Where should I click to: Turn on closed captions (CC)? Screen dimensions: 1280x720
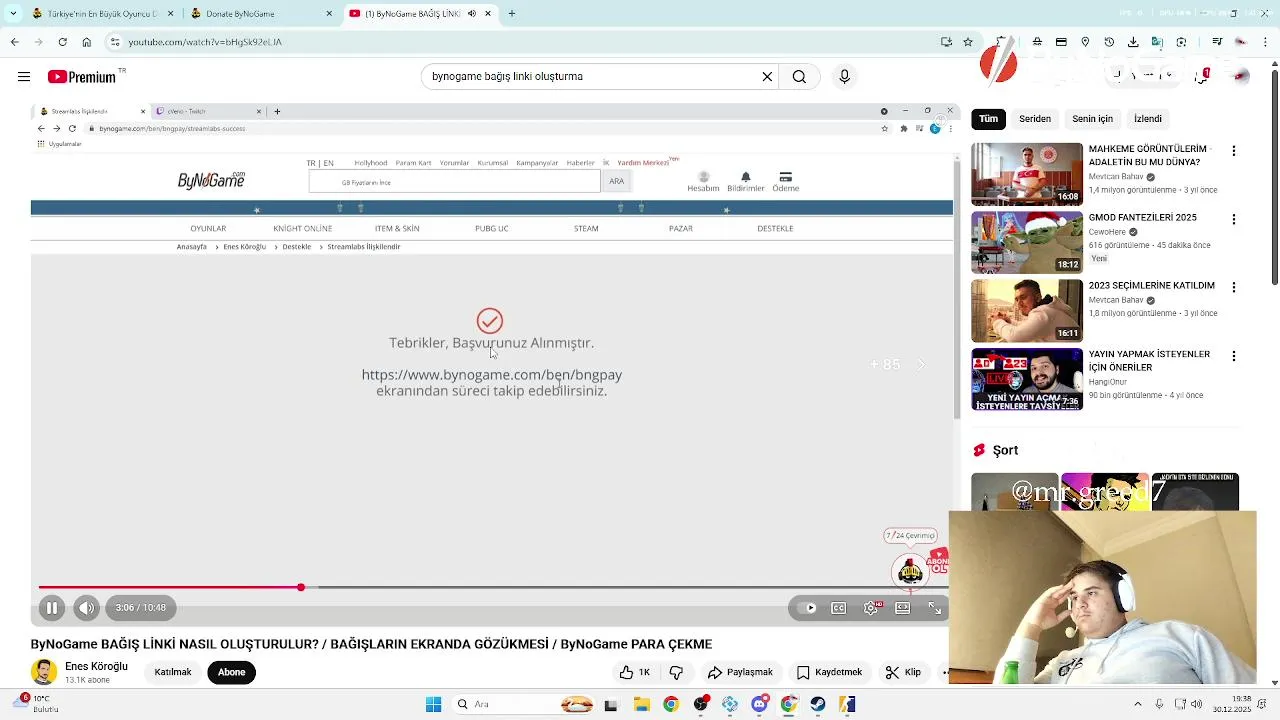pyautogui.click(x=839, y=608)
